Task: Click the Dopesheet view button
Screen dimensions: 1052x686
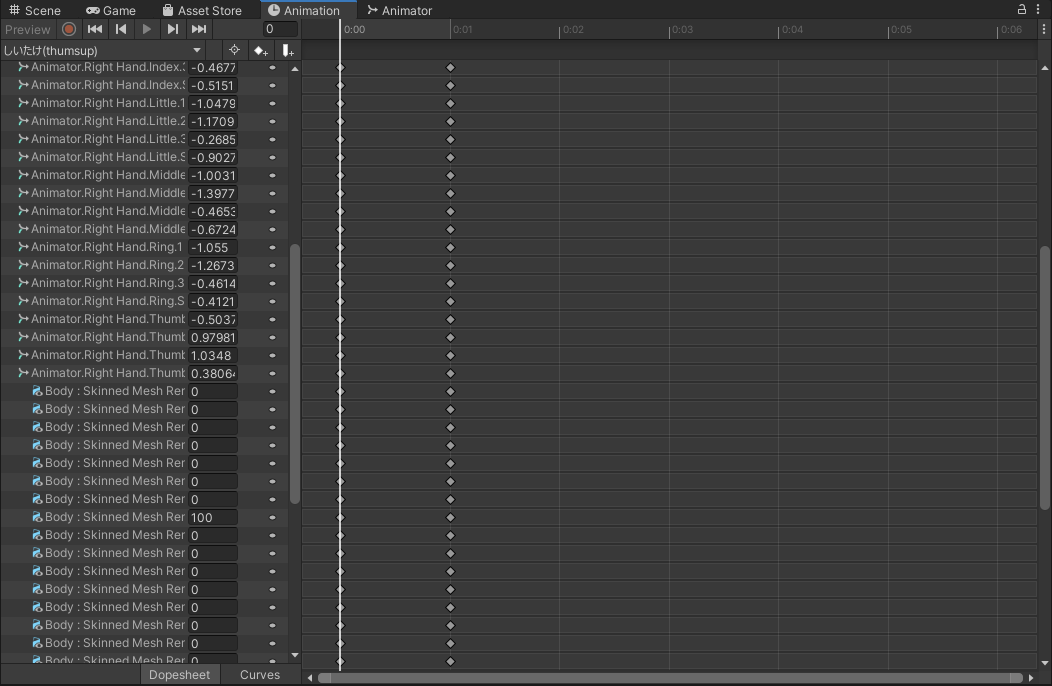Action: (x=179, y=675)
